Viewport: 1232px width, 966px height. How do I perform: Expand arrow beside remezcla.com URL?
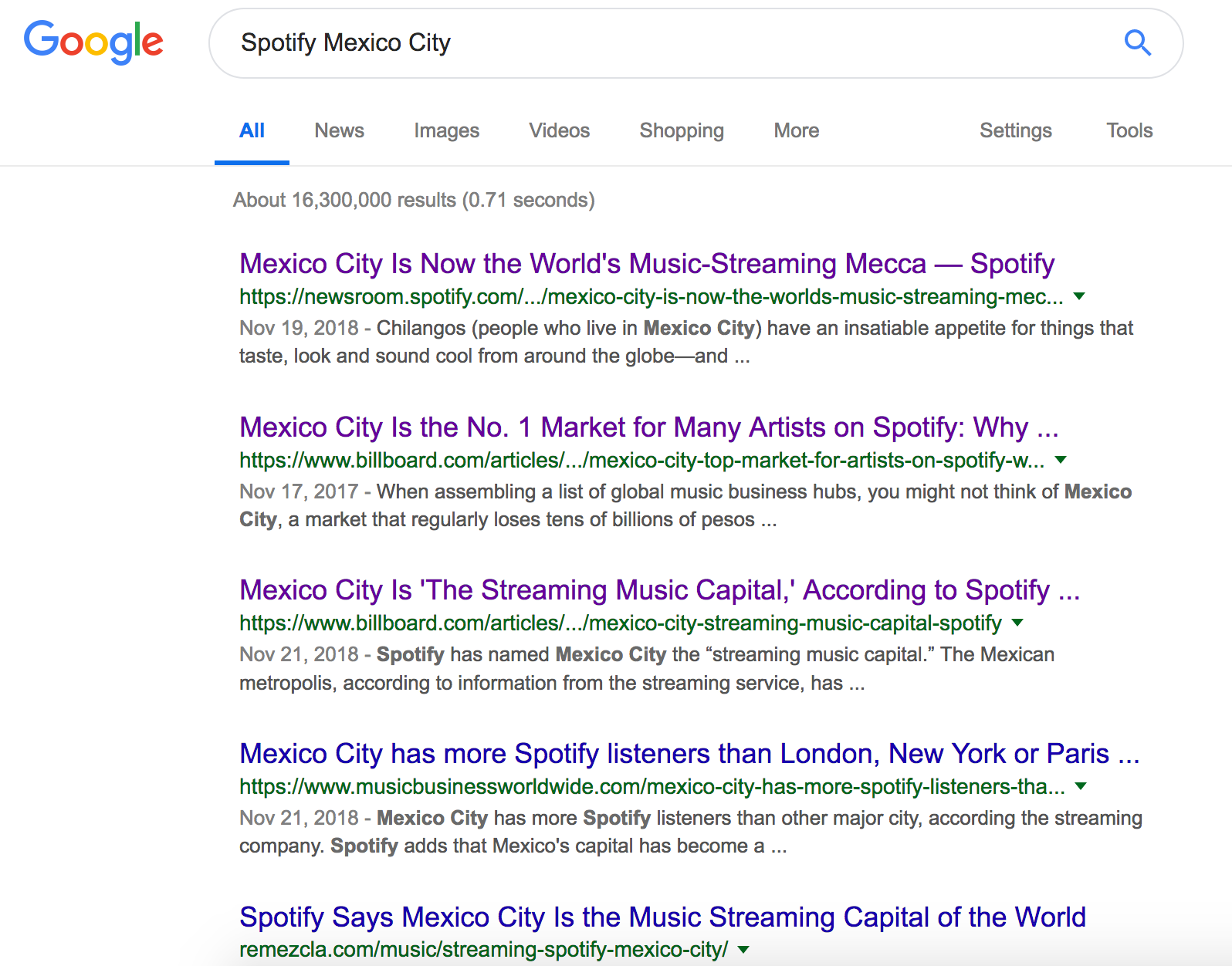(x=743, y=950)
